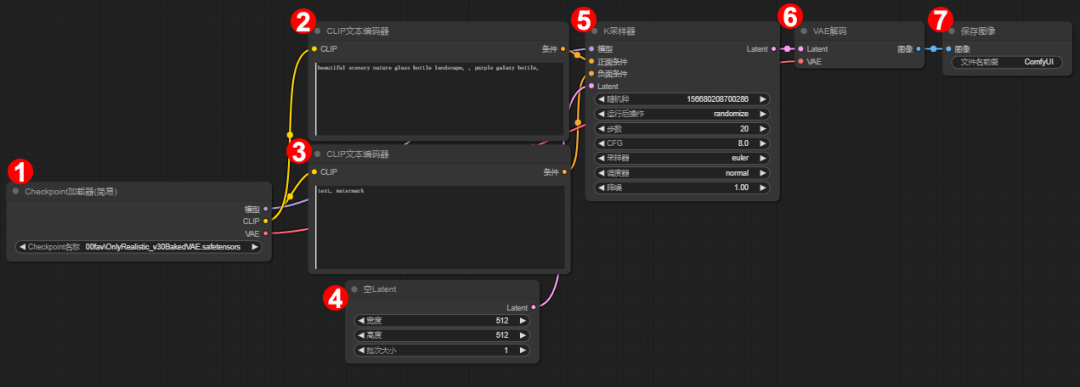Click the CLIP input socket of the beautiful scenery encoder
Screen dimensions: 1080x387
click(314, 49)
